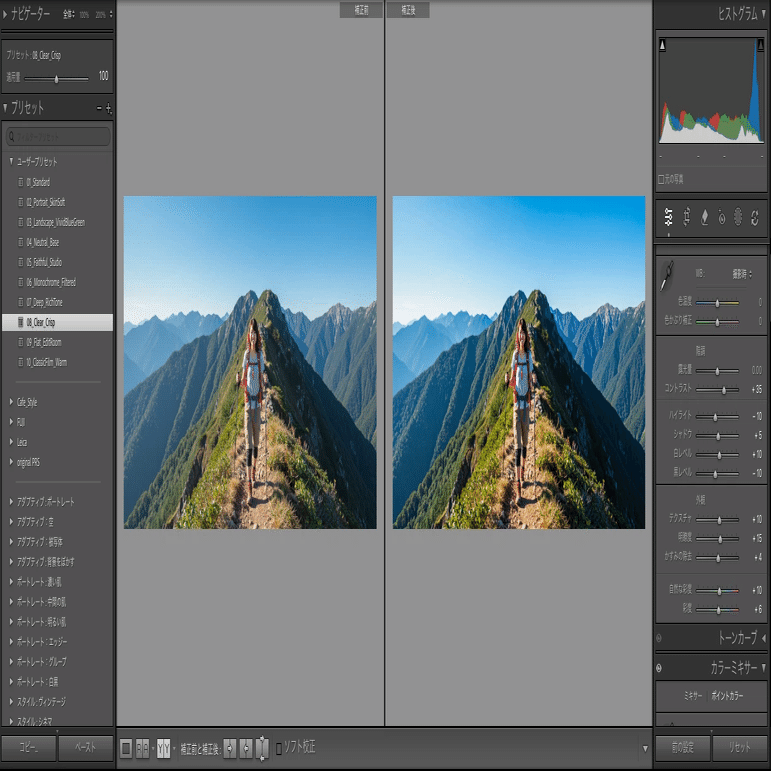Check the 元の写真 checkbox under histogram
Image resolution: width=771 pixels, height=771 pixels.
click(661, 179)
